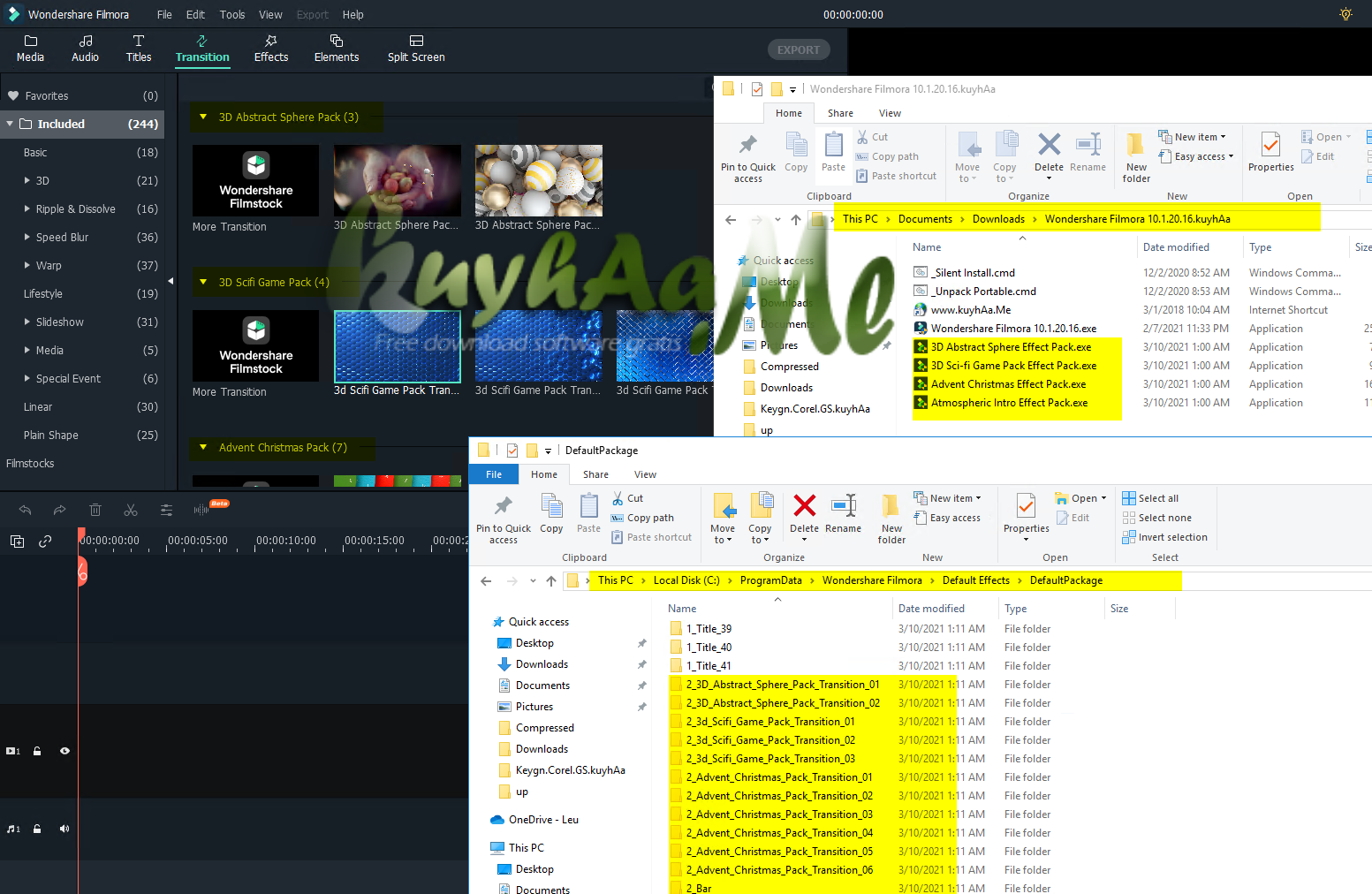Open the Effects tab
1372x894 pixels.
point(271,49)
